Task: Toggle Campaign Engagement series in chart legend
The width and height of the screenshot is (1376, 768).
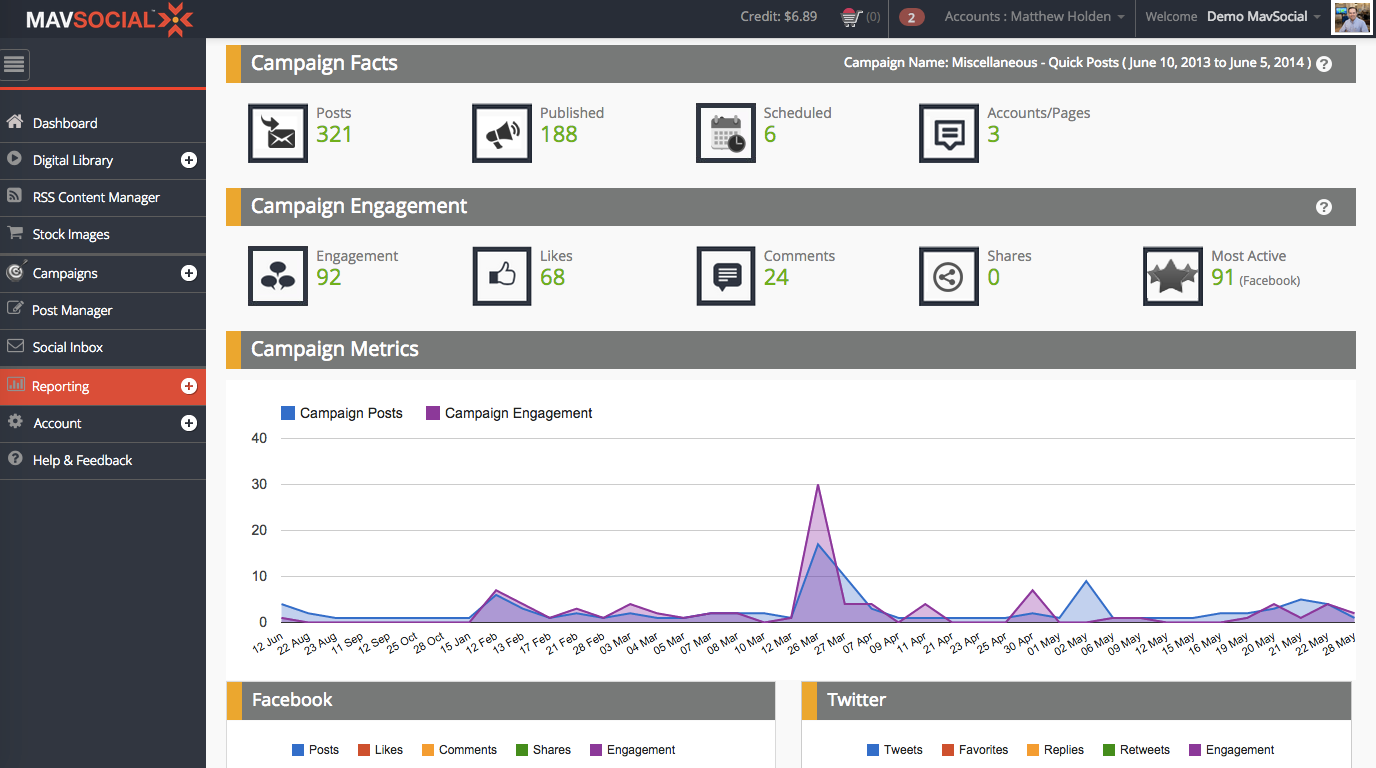Action: [509, 413]
